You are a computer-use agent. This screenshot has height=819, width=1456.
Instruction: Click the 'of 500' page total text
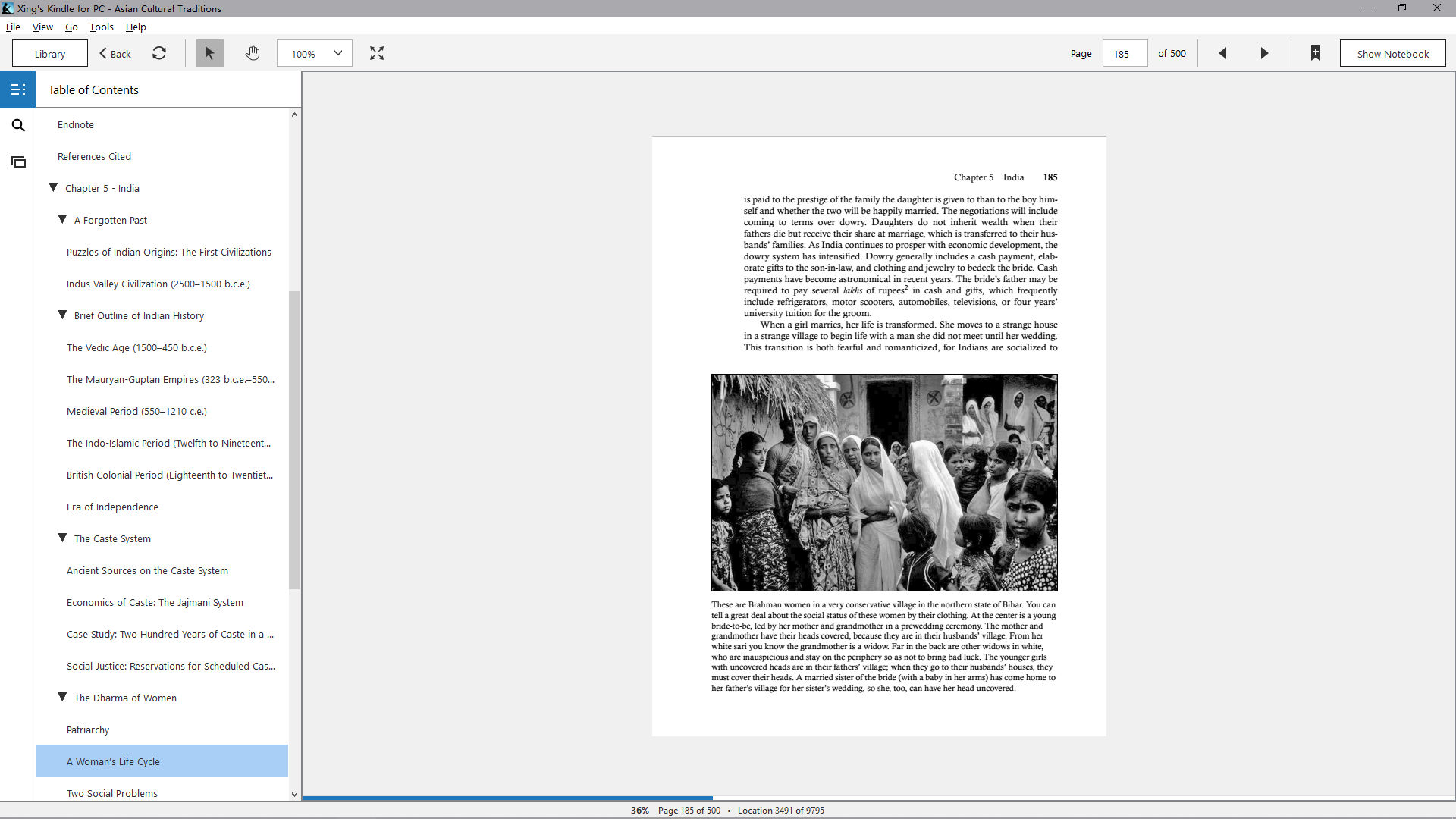pyautogui.click(x=1172, y=54)
